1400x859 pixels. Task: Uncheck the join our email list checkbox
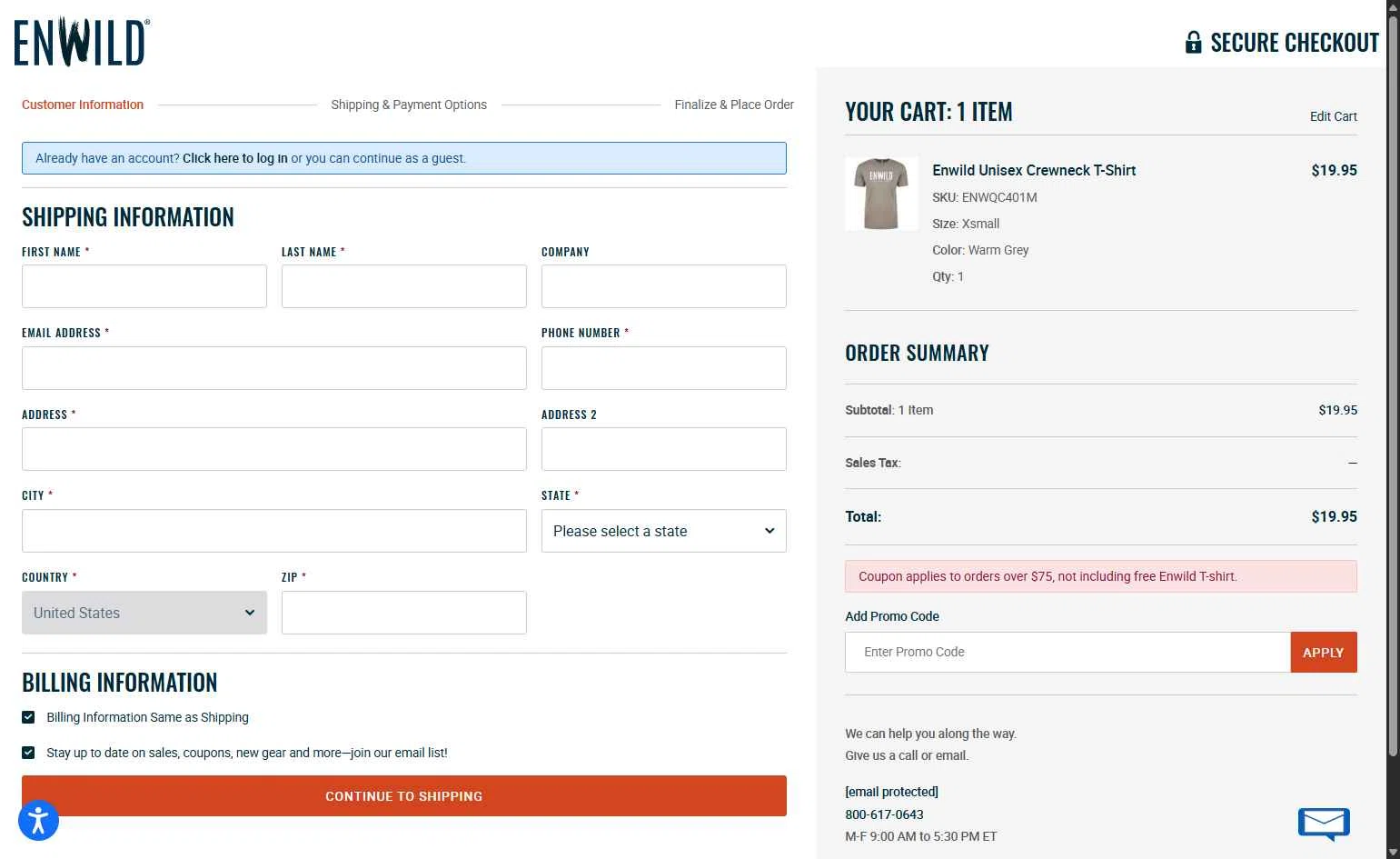[x=28, y=753]
